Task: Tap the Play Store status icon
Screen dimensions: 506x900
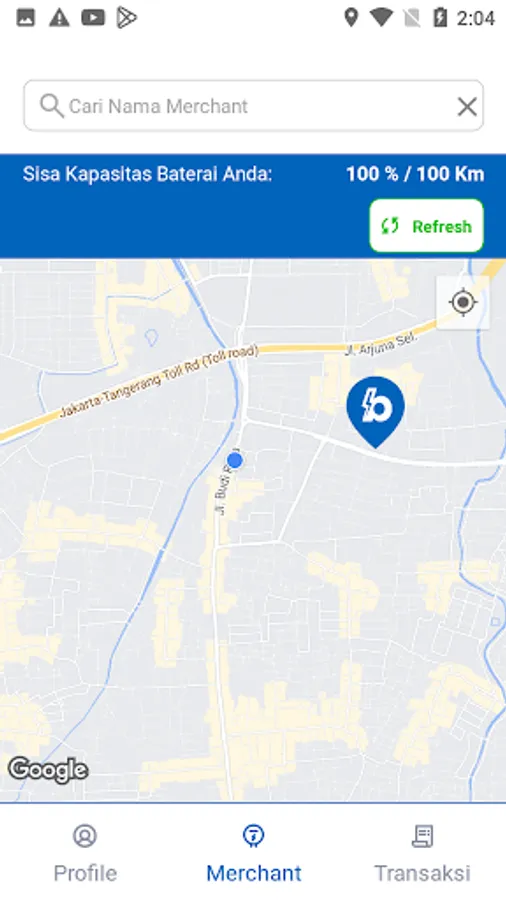Action: click(126, 18)
